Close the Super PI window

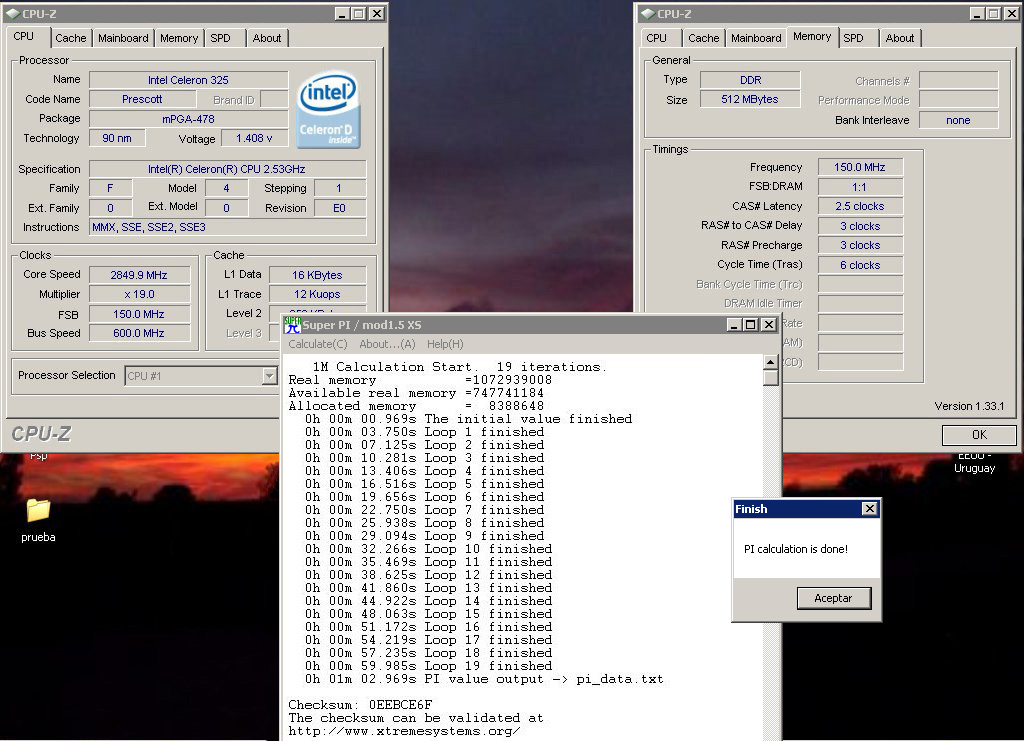tap(769, 324)
